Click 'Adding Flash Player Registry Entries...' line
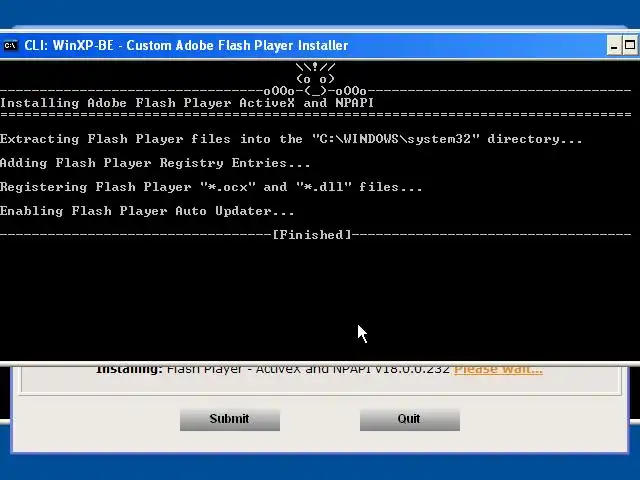Image resolution: width=640 pixels, height=480 pixels. pyautogui.click(x=155, y=163)
